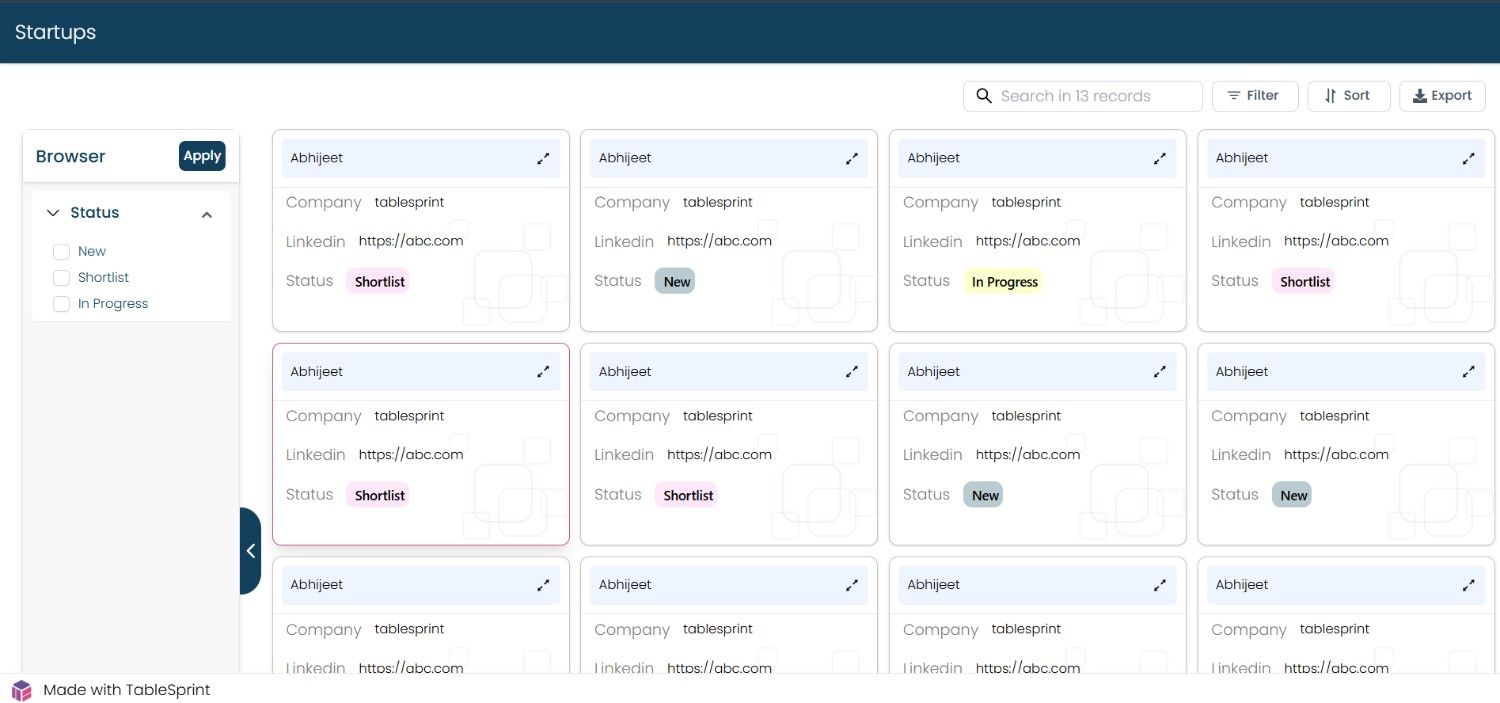Expand the last New card in the second row

[x=1469, y=371]
